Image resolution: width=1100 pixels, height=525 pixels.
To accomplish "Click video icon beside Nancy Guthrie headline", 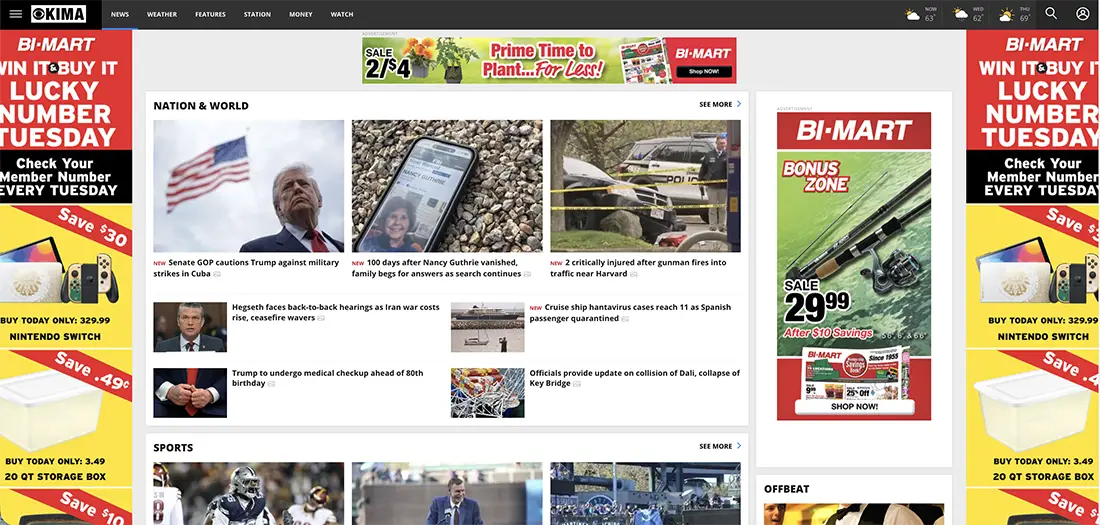I will click(x=528, y=274).
